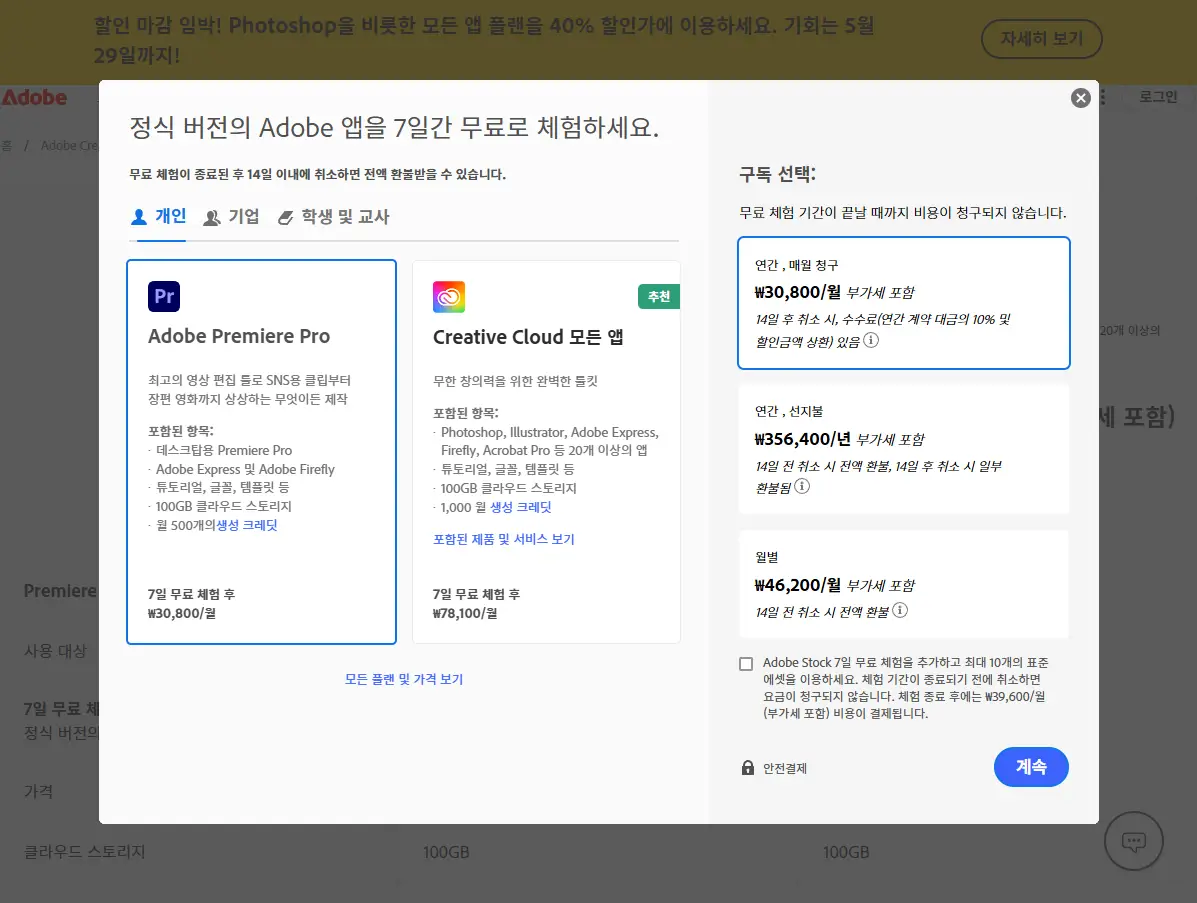Open info icon for 연간 선지불 refund terms

point(802,486)
